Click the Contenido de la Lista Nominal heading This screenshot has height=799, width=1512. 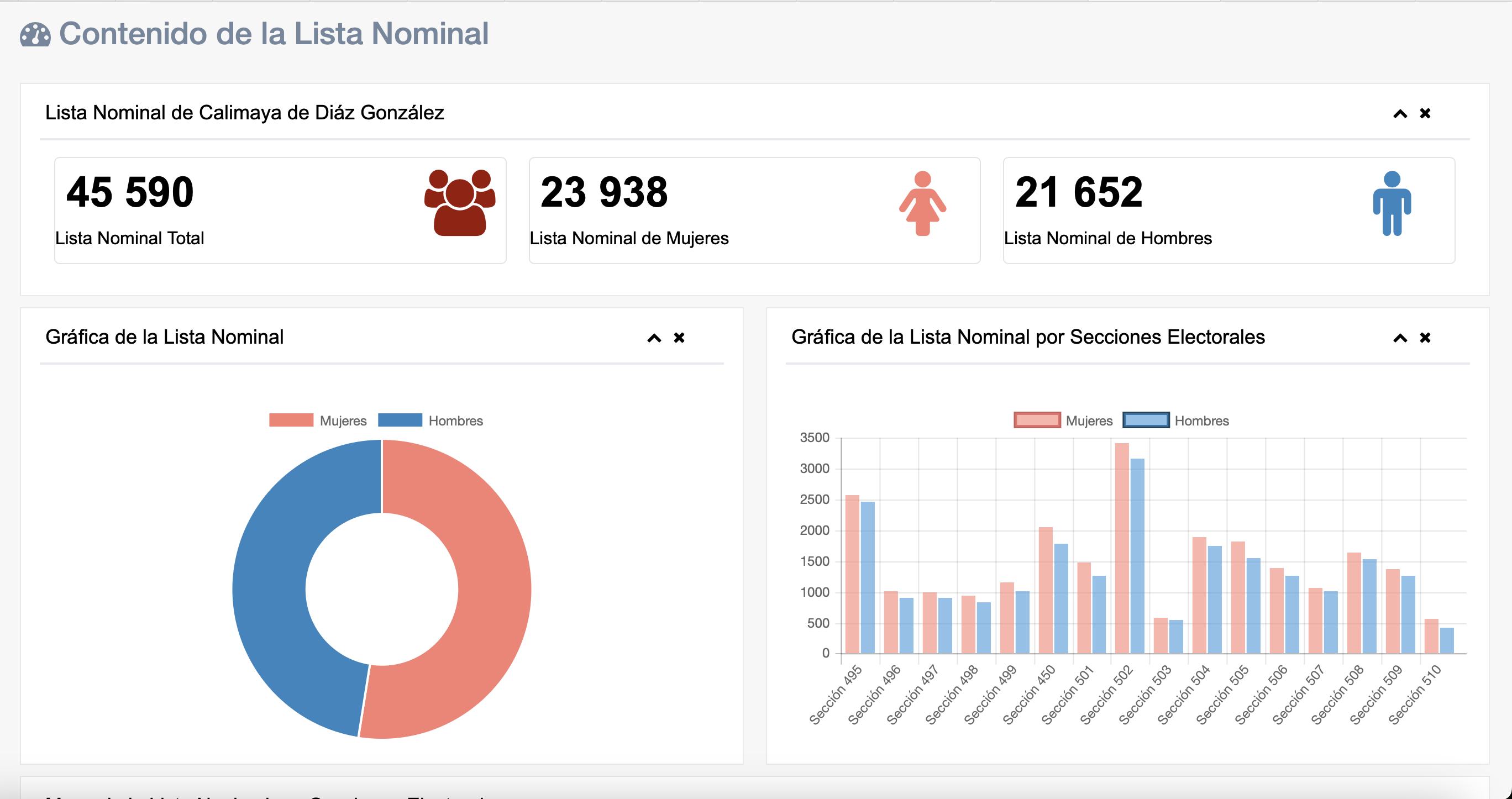point(274,34)
